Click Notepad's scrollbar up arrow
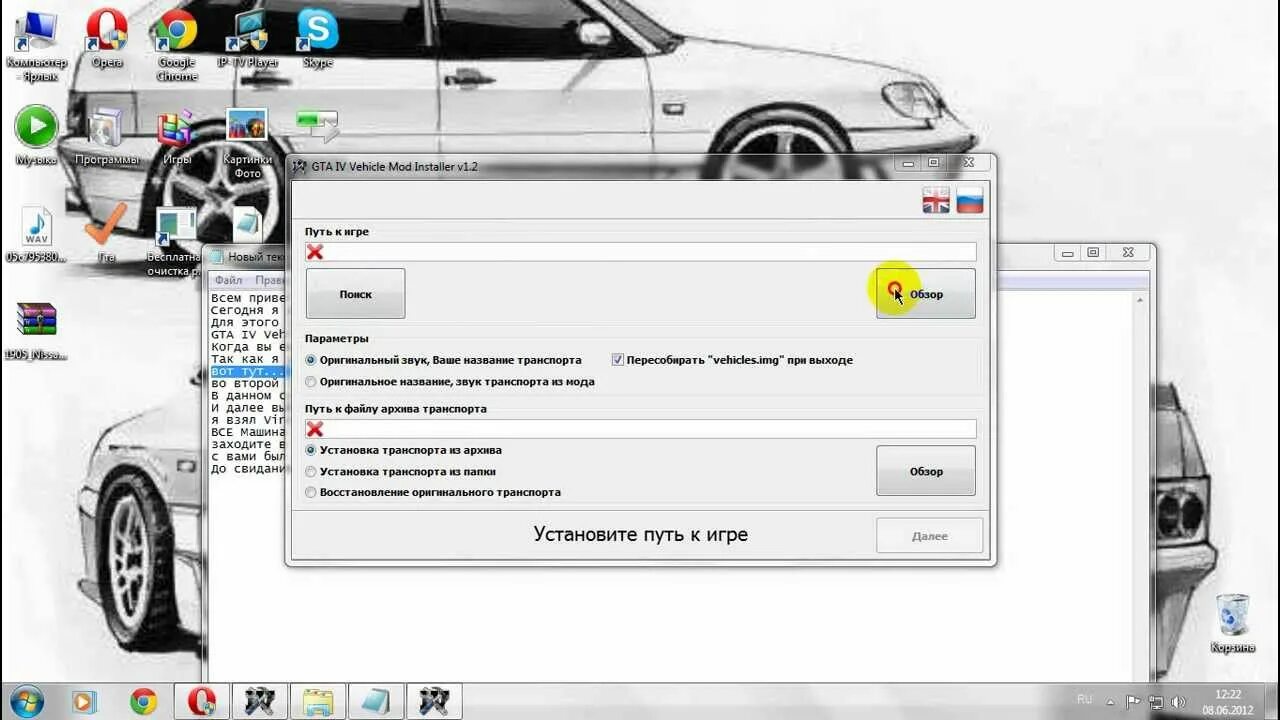Screen dimensions: 1280x720 tap(1142, 299)
